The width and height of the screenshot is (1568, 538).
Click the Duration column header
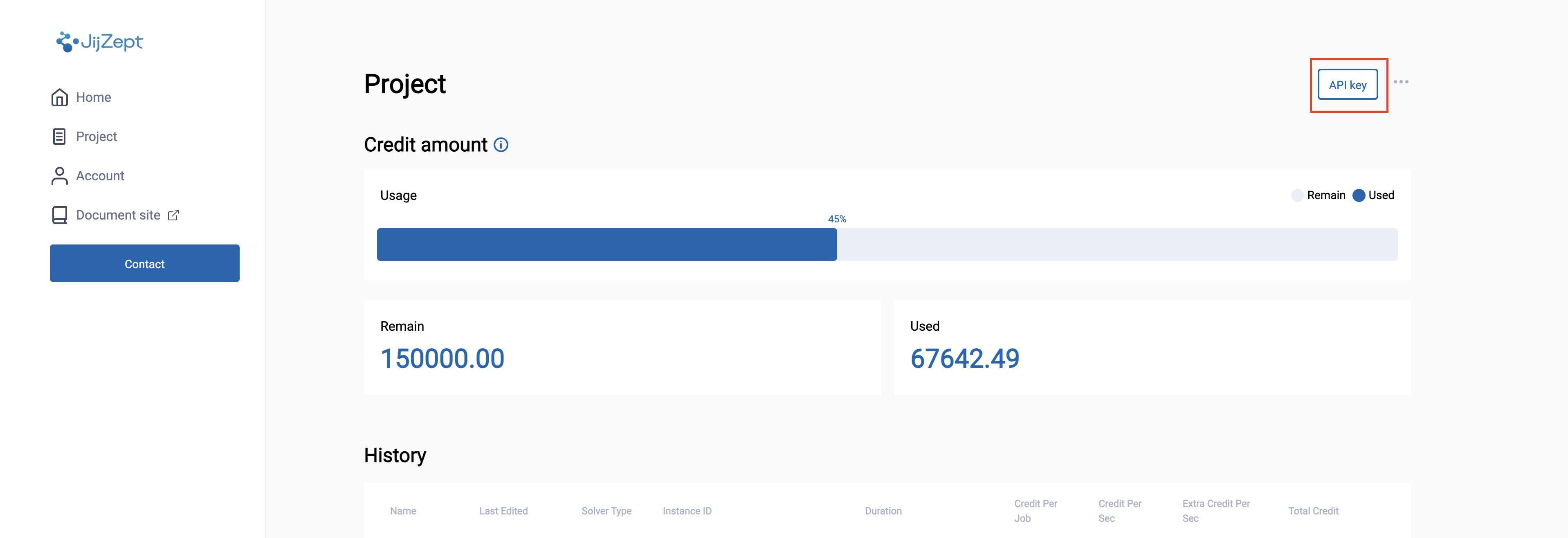tap(883, 511)
